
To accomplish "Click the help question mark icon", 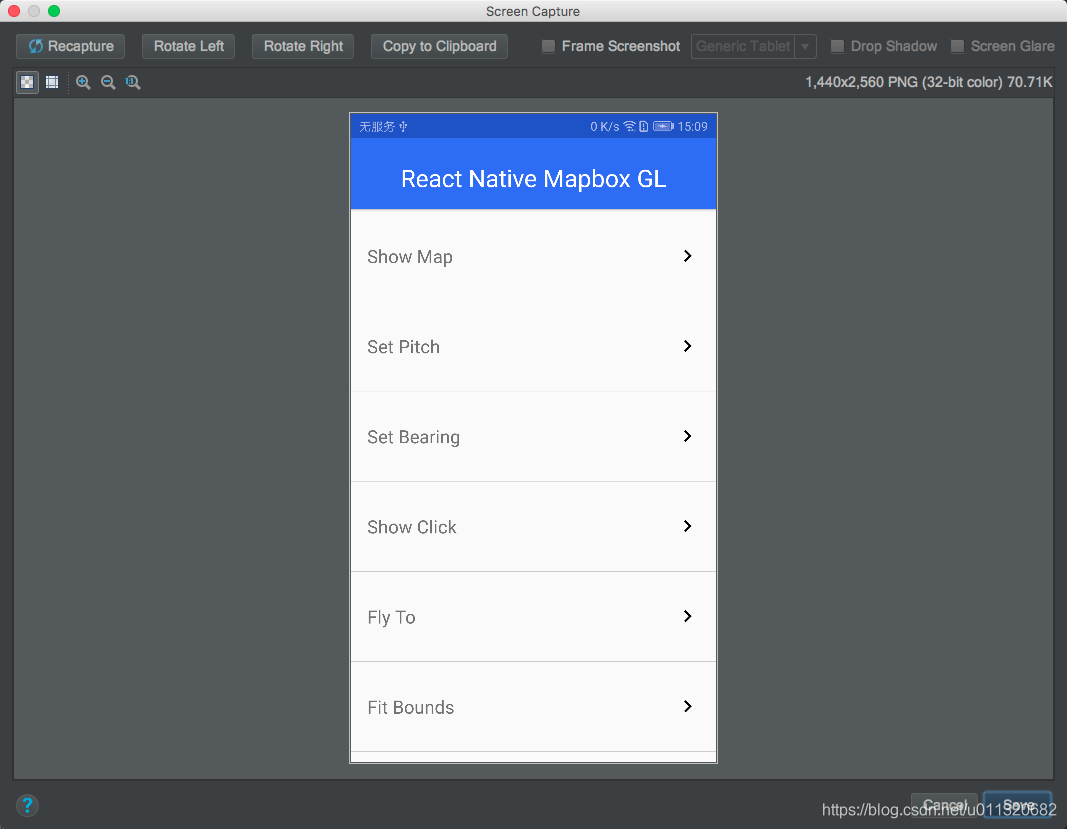I will click(x=27, y=806).
